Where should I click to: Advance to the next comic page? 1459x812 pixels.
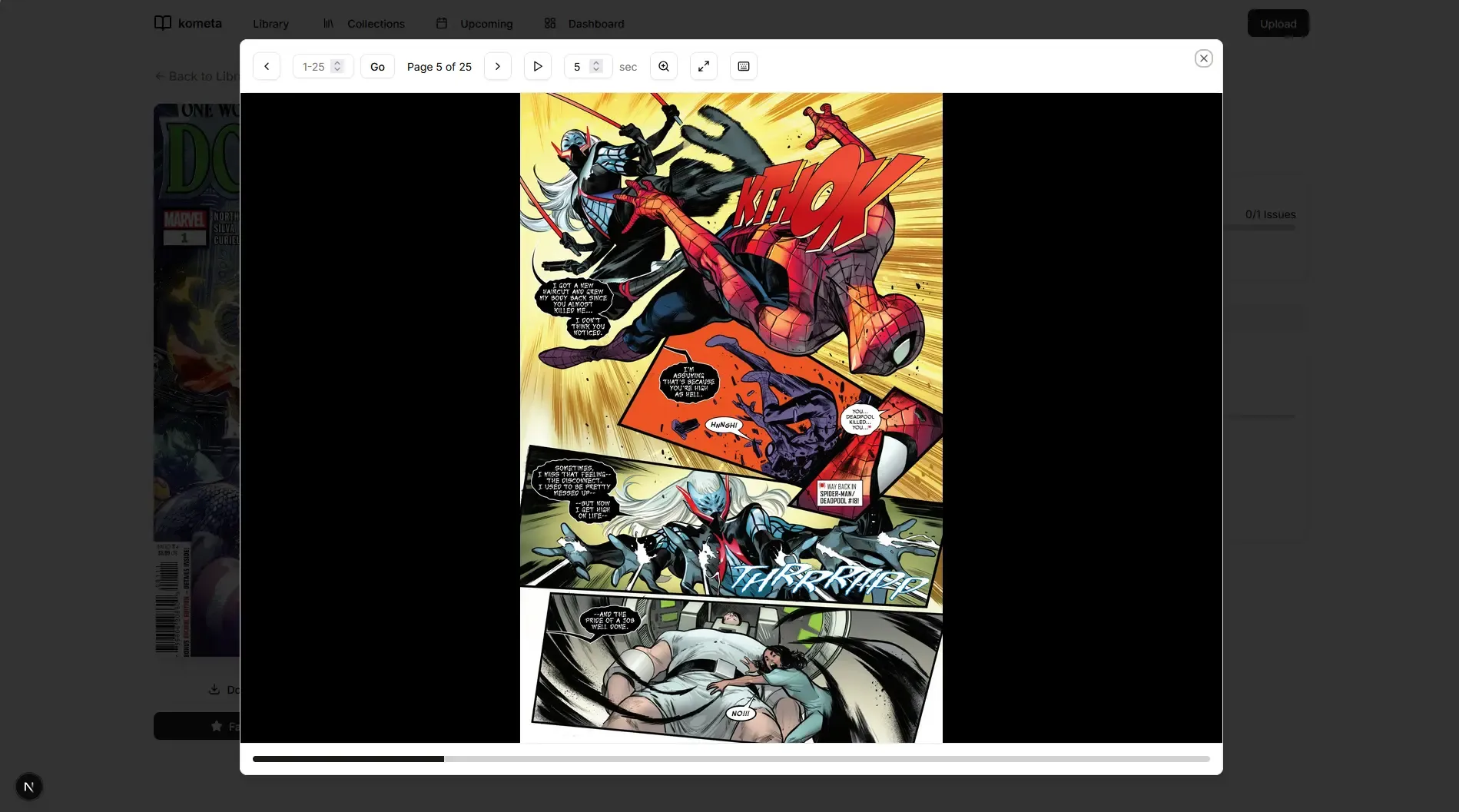(498, 67)
